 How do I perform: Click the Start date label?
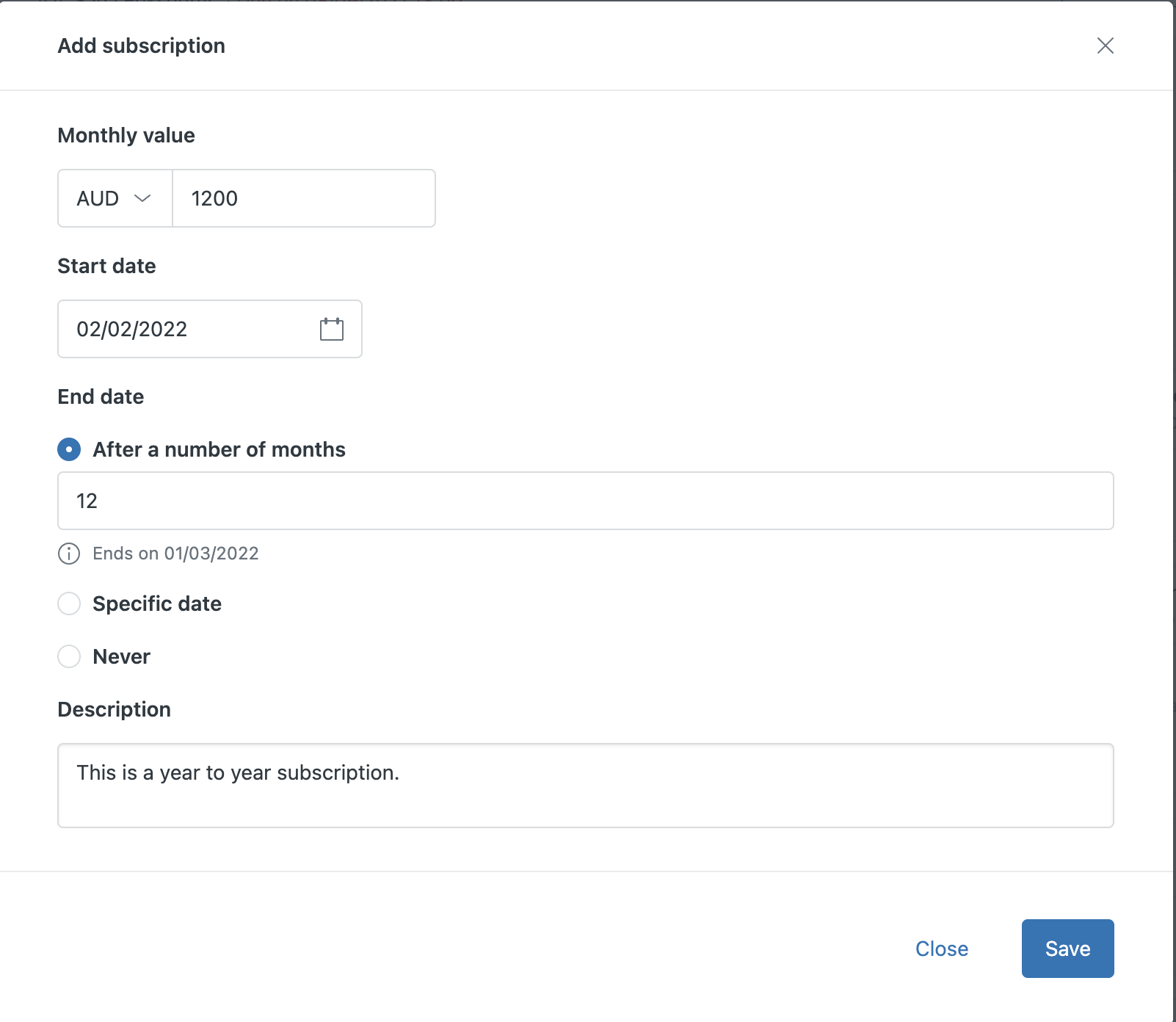pos(106,266)
